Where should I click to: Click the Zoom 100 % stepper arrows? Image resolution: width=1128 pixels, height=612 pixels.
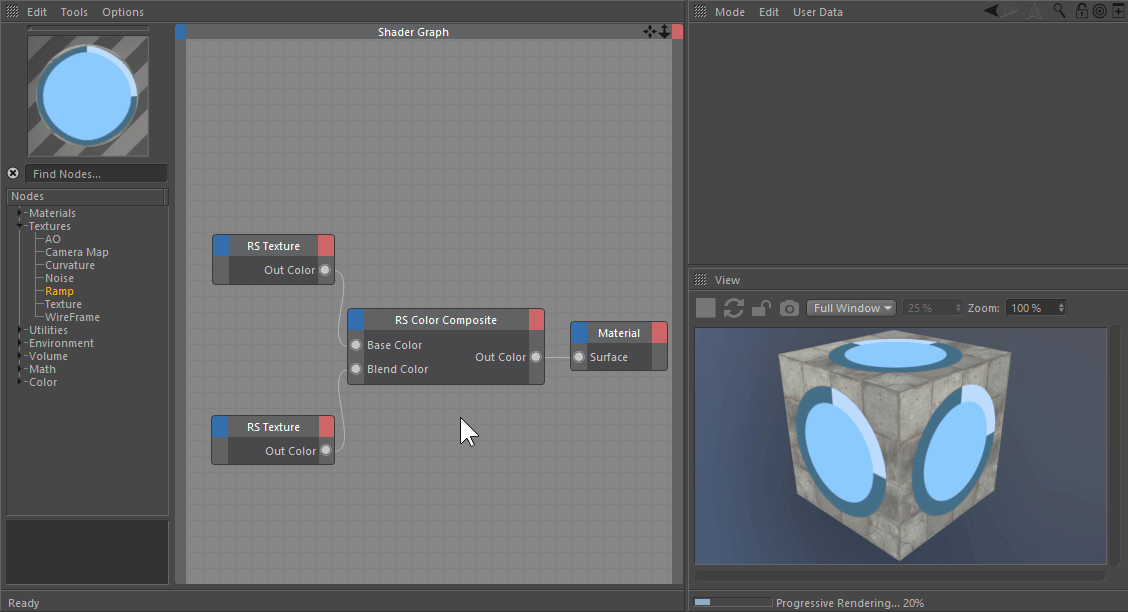coord(1060,308)
